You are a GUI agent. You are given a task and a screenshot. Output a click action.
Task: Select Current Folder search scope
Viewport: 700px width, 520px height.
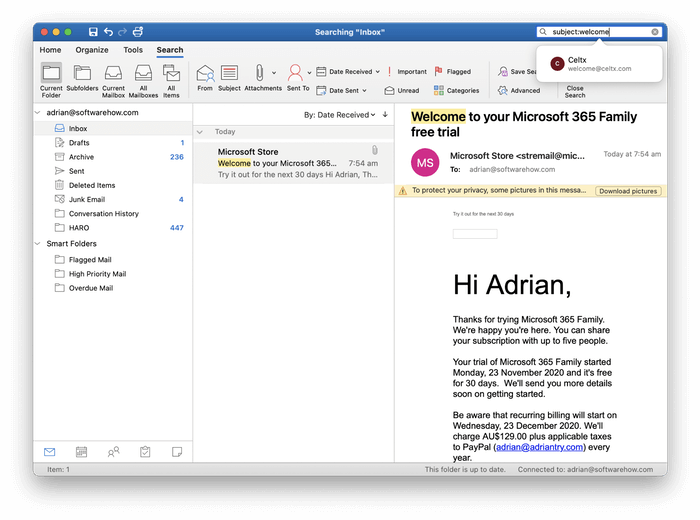[51, 80]
